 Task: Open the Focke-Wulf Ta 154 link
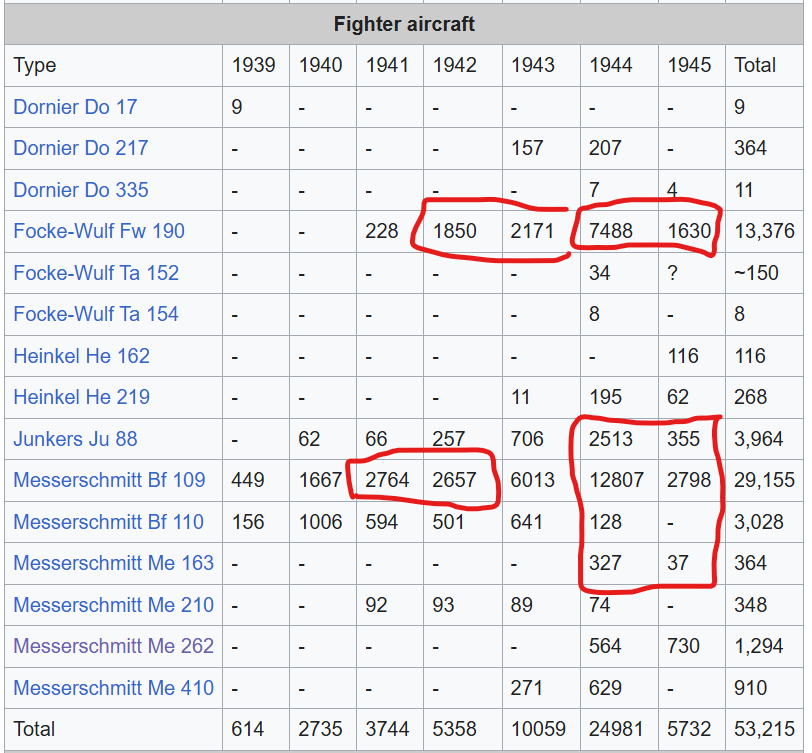point(96,314)
